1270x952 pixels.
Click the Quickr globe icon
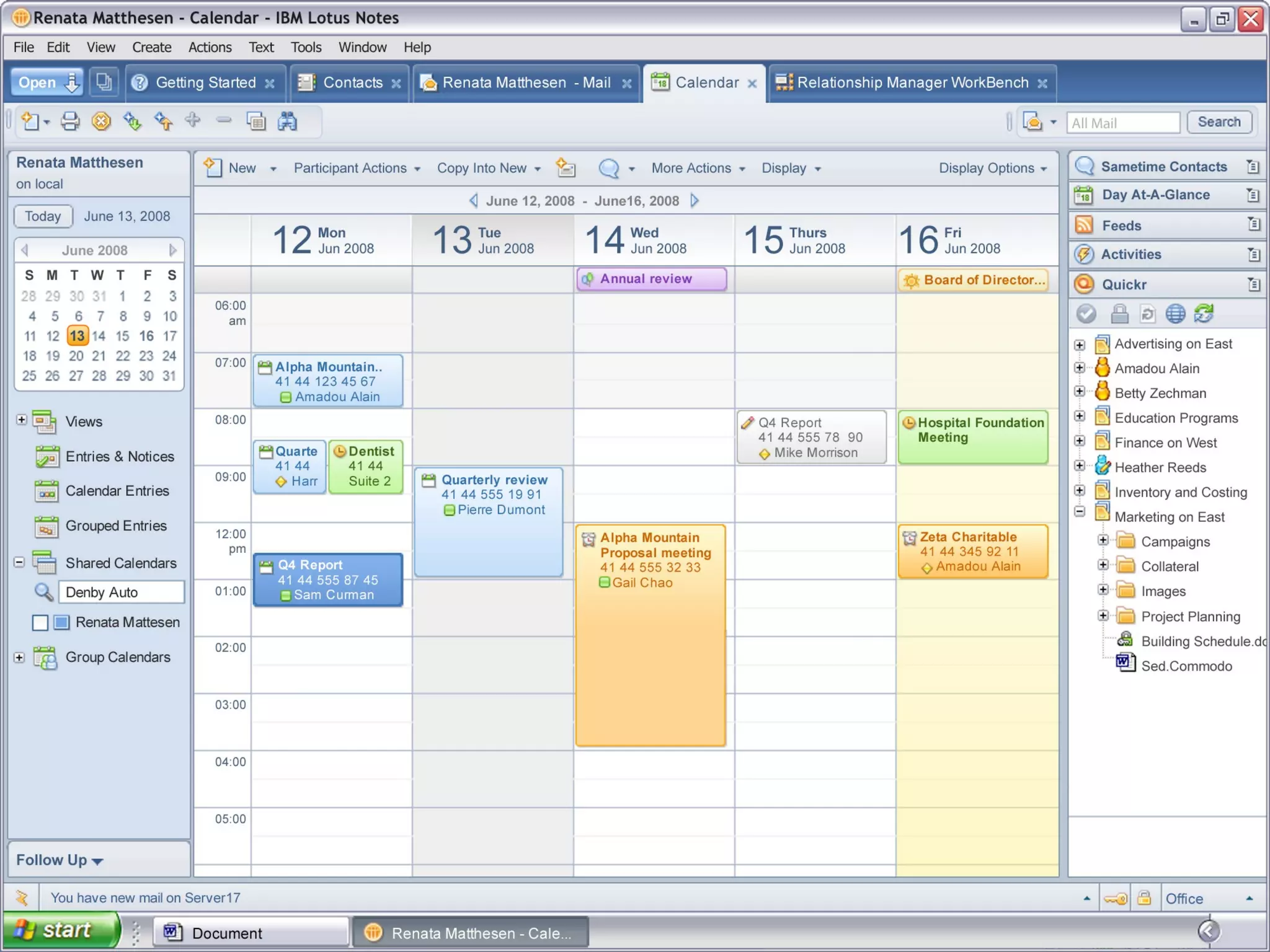1175,314
